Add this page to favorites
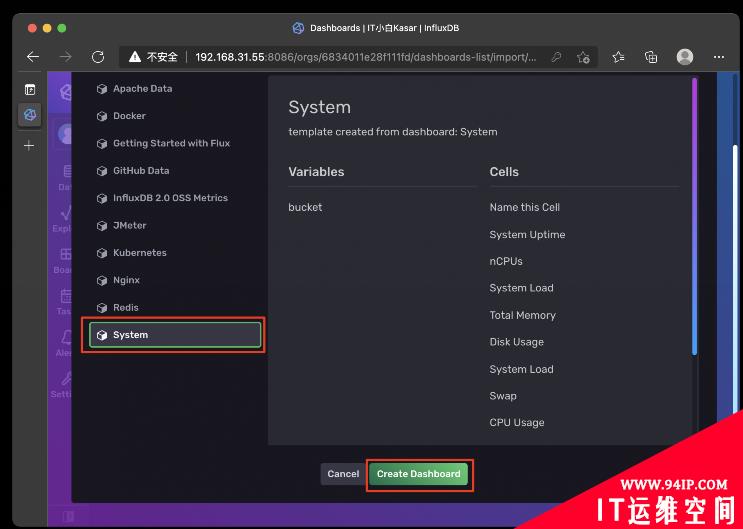 point(583,57)
